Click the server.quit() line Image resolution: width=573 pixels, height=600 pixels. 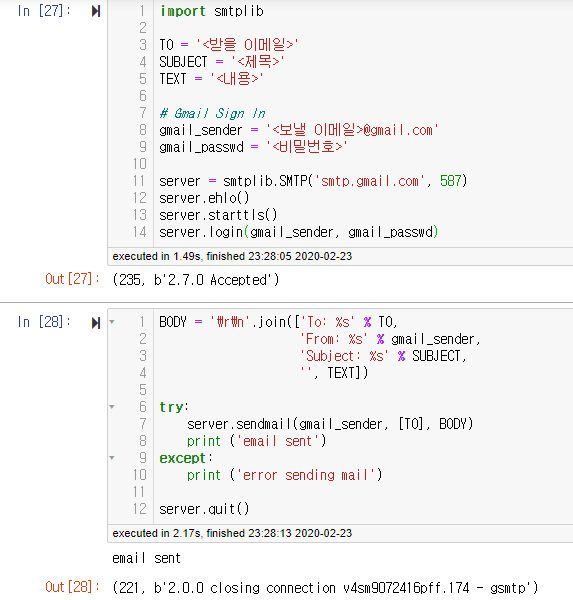(x=204, y=509)
